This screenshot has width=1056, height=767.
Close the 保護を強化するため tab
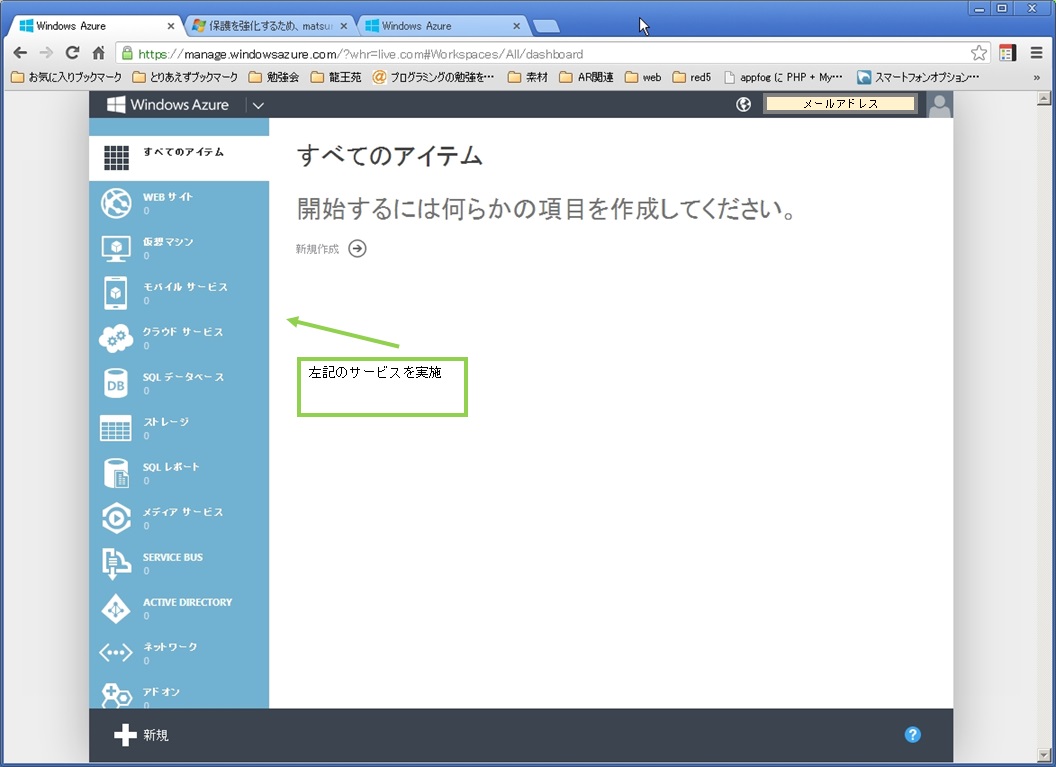click(x=343, y=26)
